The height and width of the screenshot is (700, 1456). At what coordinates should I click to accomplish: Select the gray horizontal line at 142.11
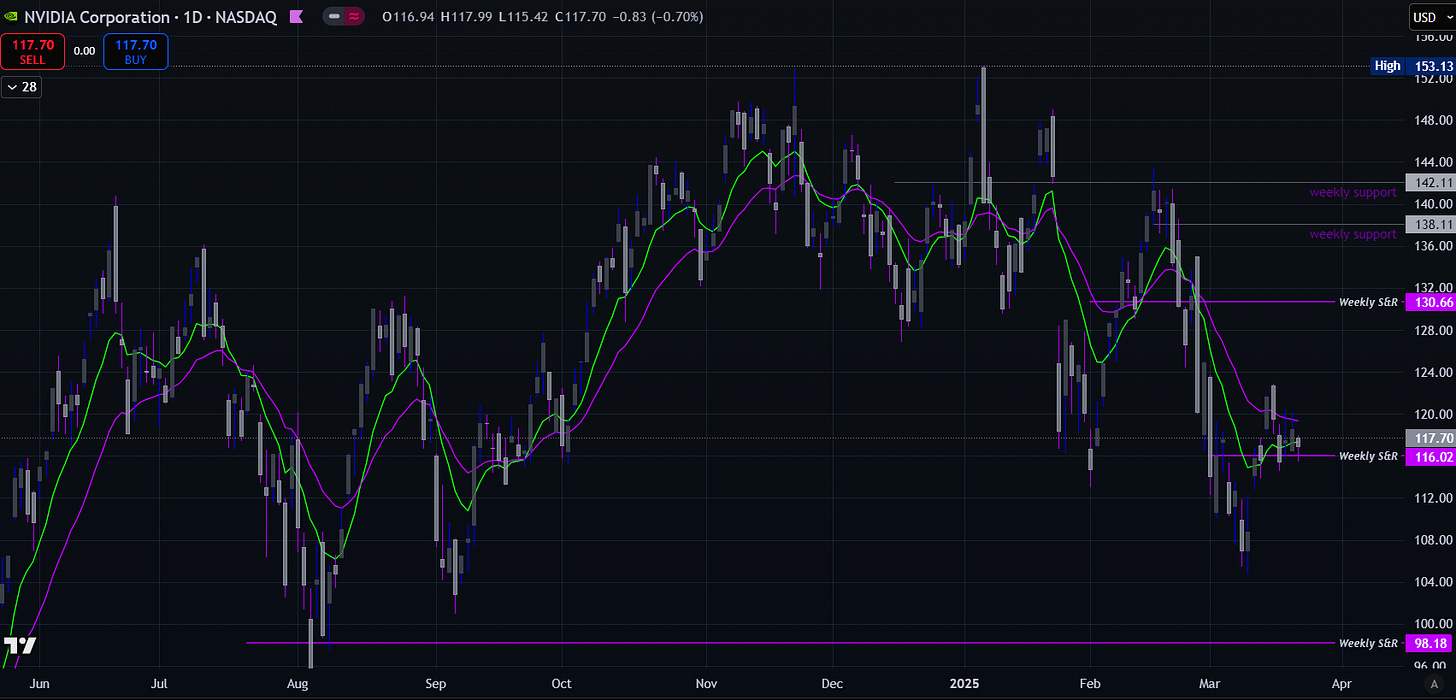1150,182
